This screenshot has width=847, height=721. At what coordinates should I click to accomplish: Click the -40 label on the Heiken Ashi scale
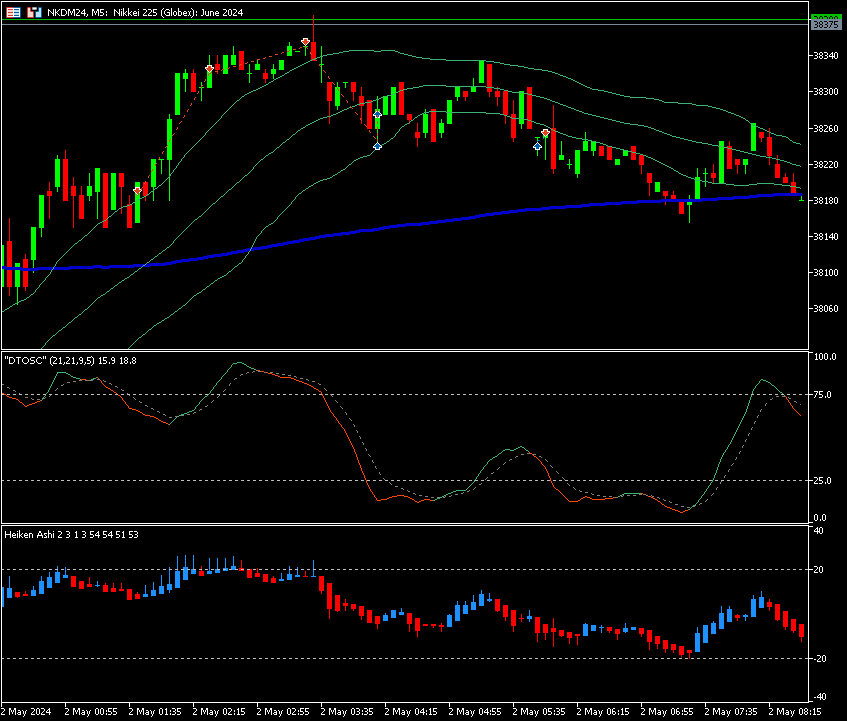(818, 697)
